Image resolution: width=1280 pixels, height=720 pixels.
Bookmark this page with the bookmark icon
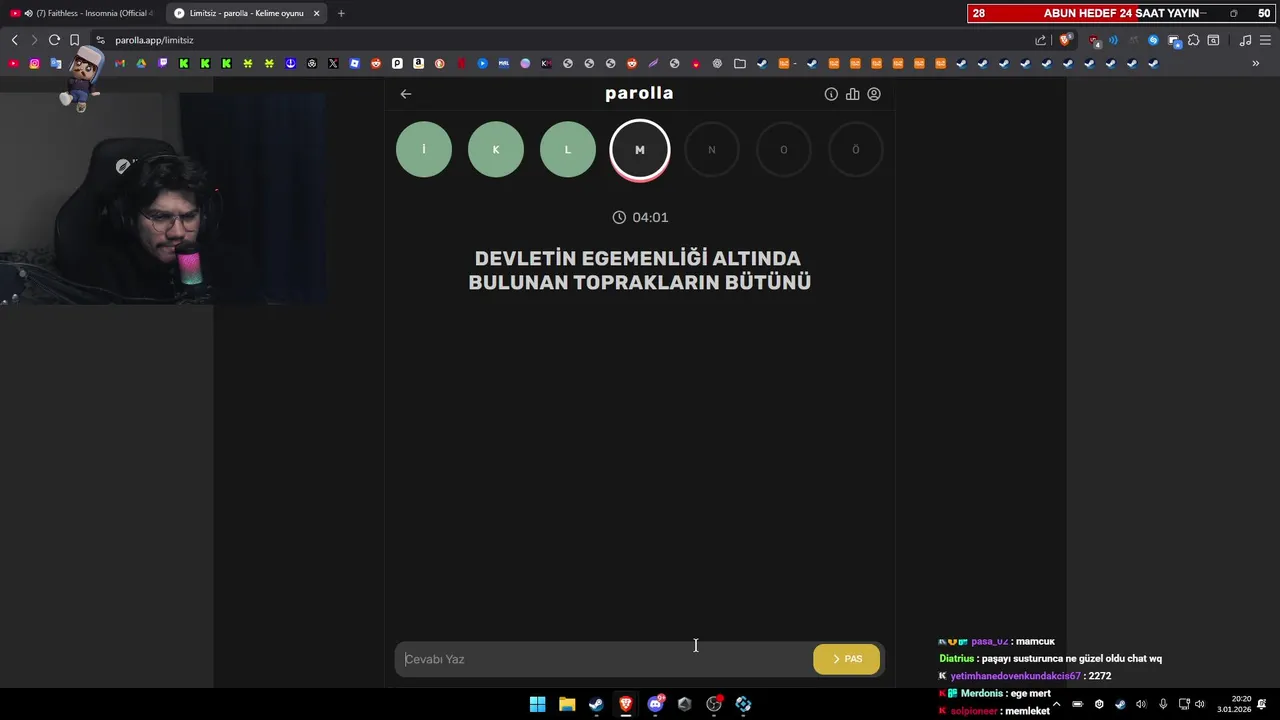(x=74, y=40)
